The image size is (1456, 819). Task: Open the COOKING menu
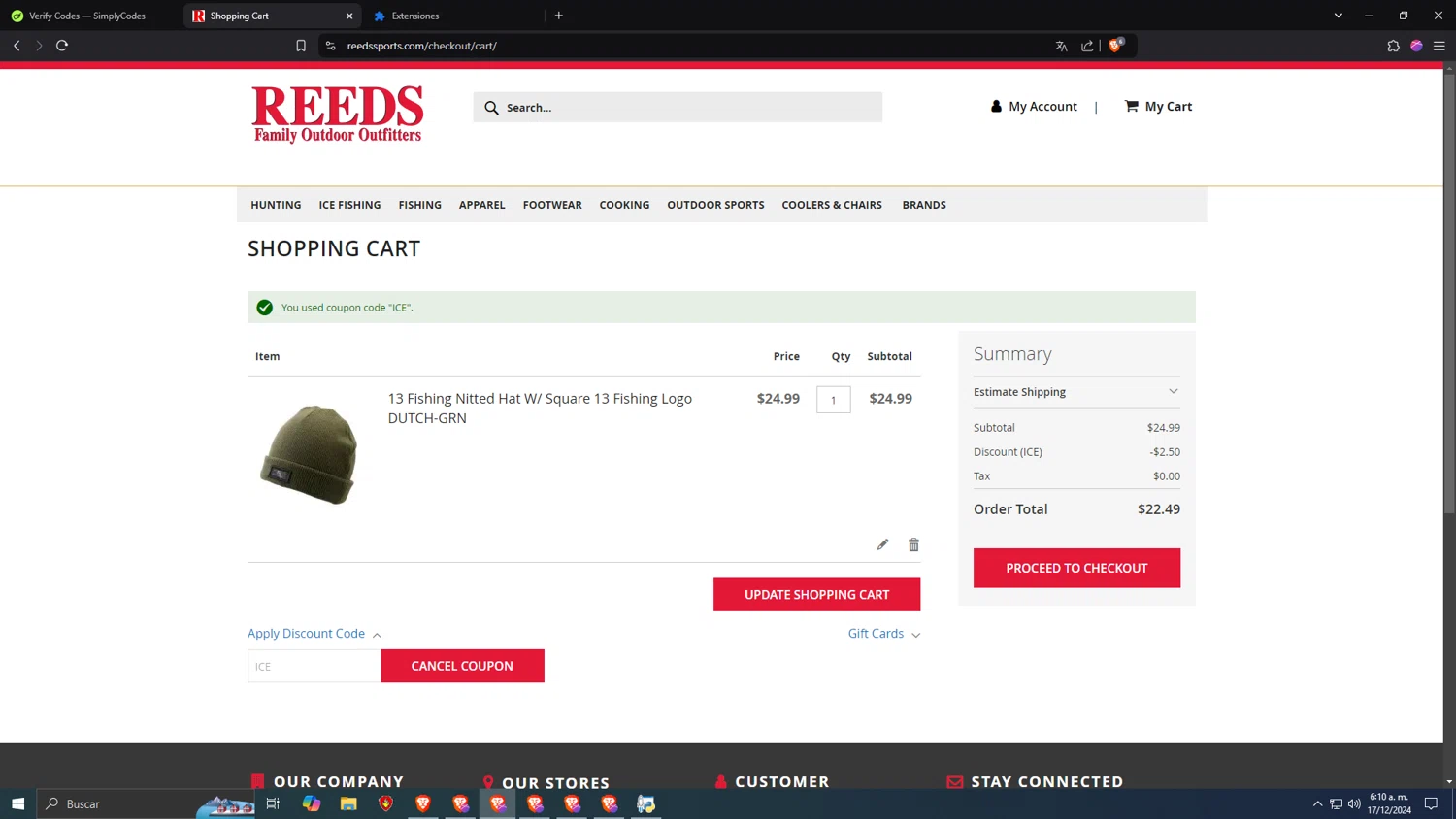tap(624, 205)
